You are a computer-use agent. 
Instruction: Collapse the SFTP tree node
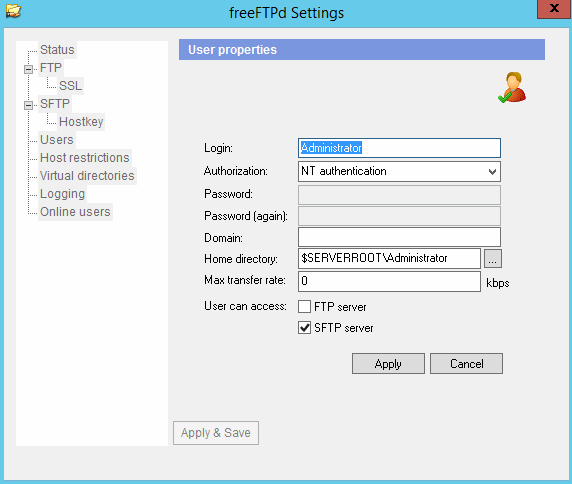click(28, 105)
